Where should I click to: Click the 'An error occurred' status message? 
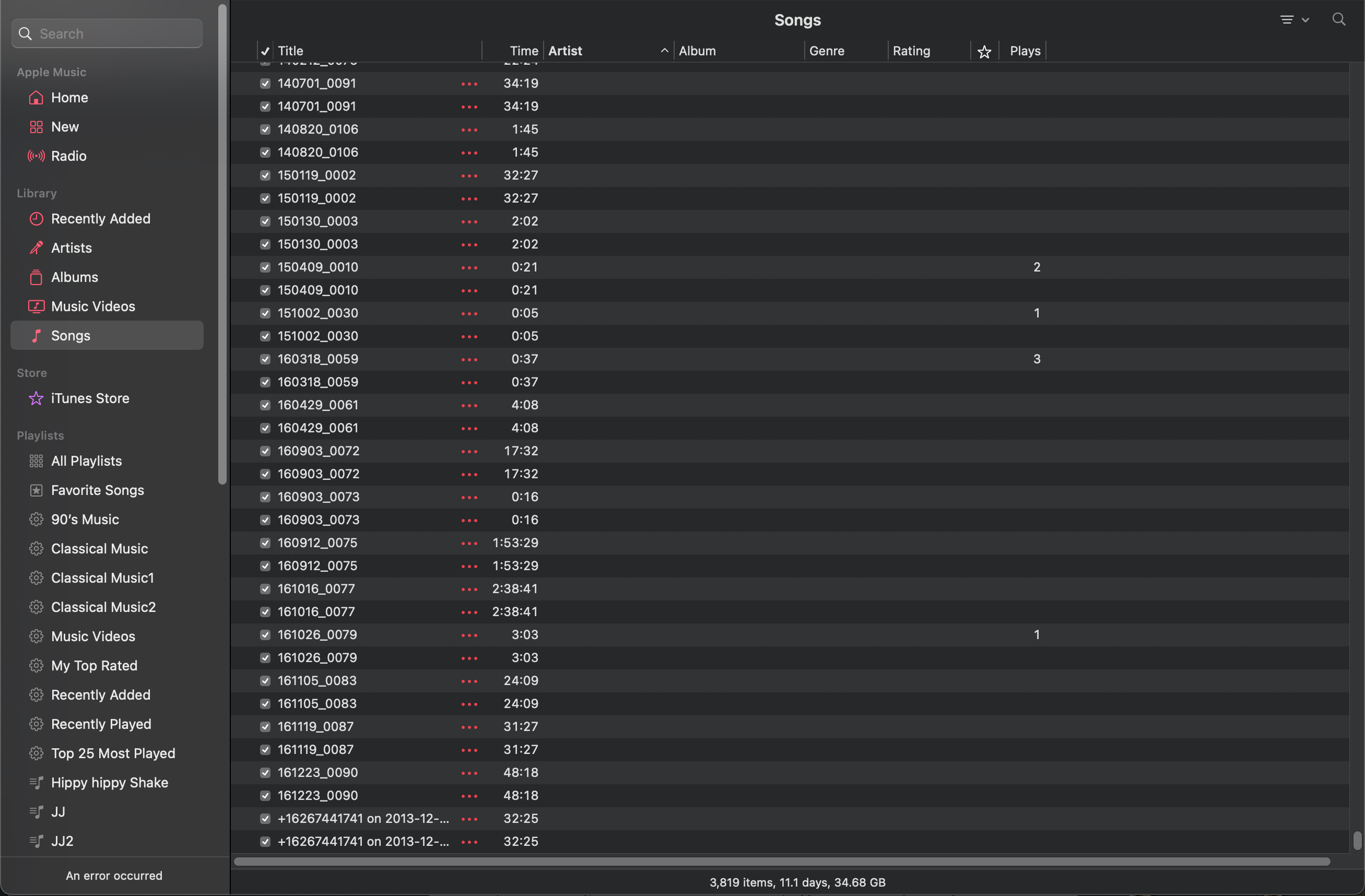(113, 875)
